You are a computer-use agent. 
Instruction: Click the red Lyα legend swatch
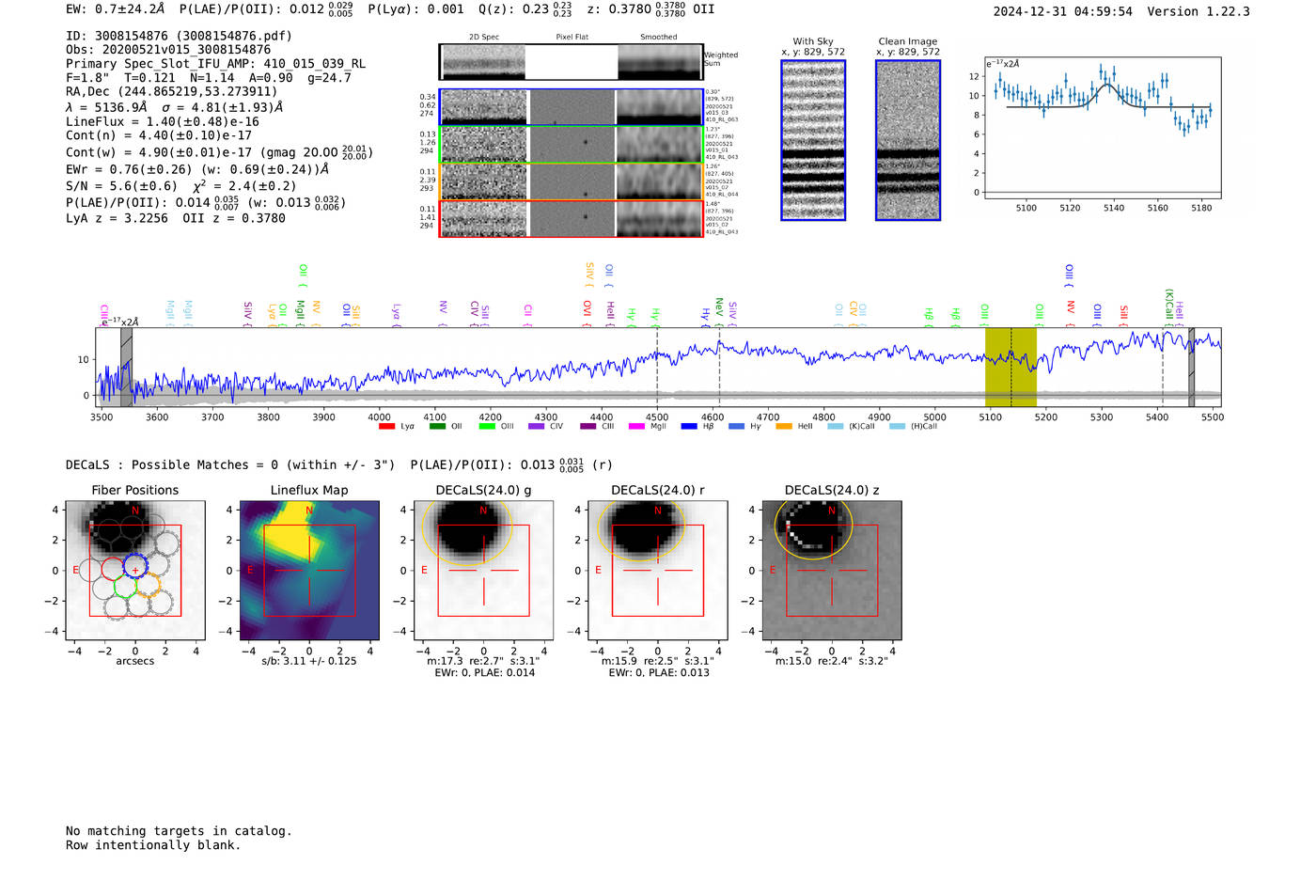click(x=386, y=427)
